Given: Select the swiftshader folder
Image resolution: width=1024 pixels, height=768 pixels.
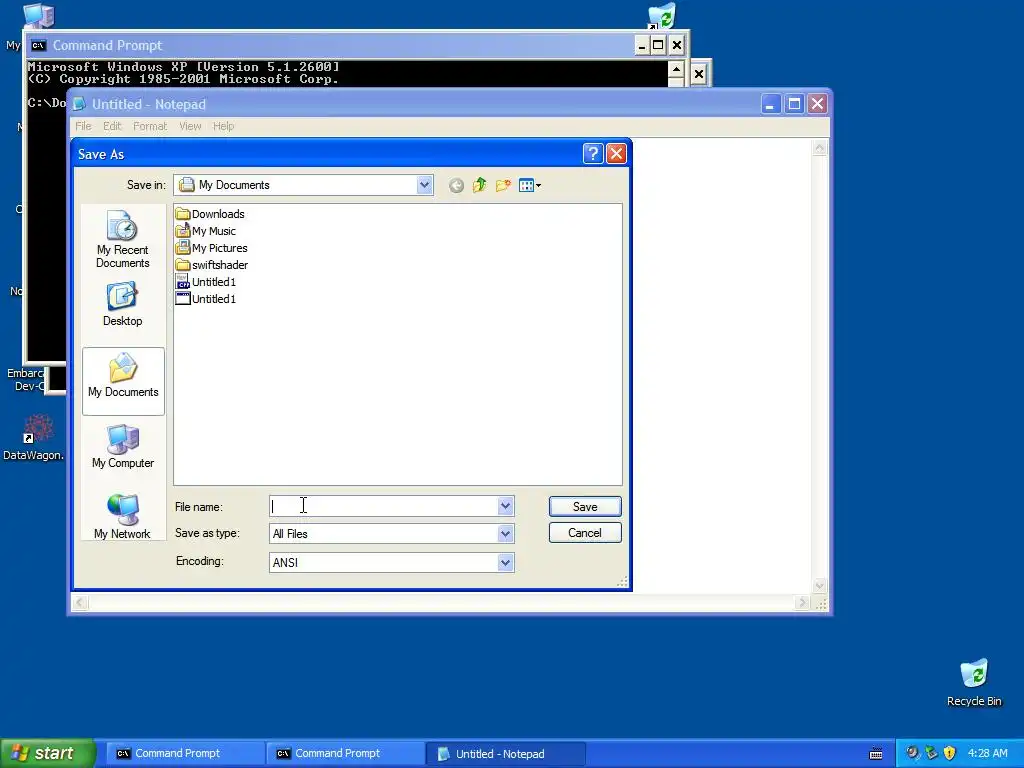Looking at the screenshot, I should click(212, 265).
